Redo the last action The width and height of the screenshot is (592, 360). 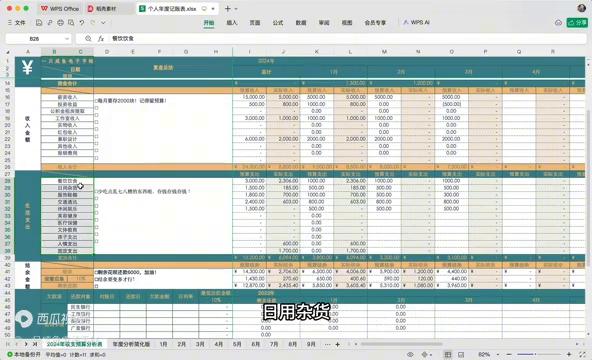[x=93, y=23]
